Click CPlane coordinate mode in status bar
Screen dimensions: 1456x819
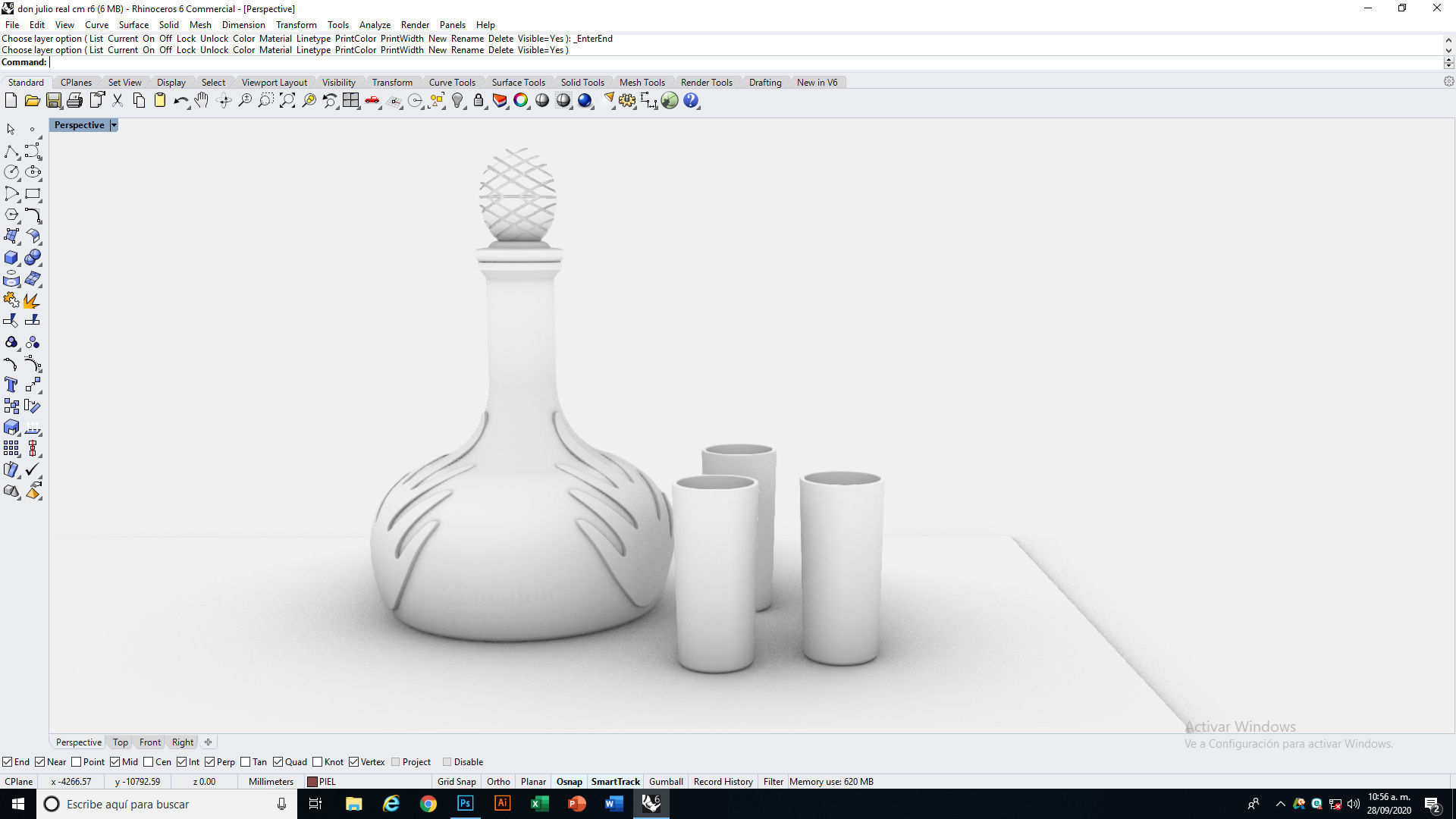18,781
